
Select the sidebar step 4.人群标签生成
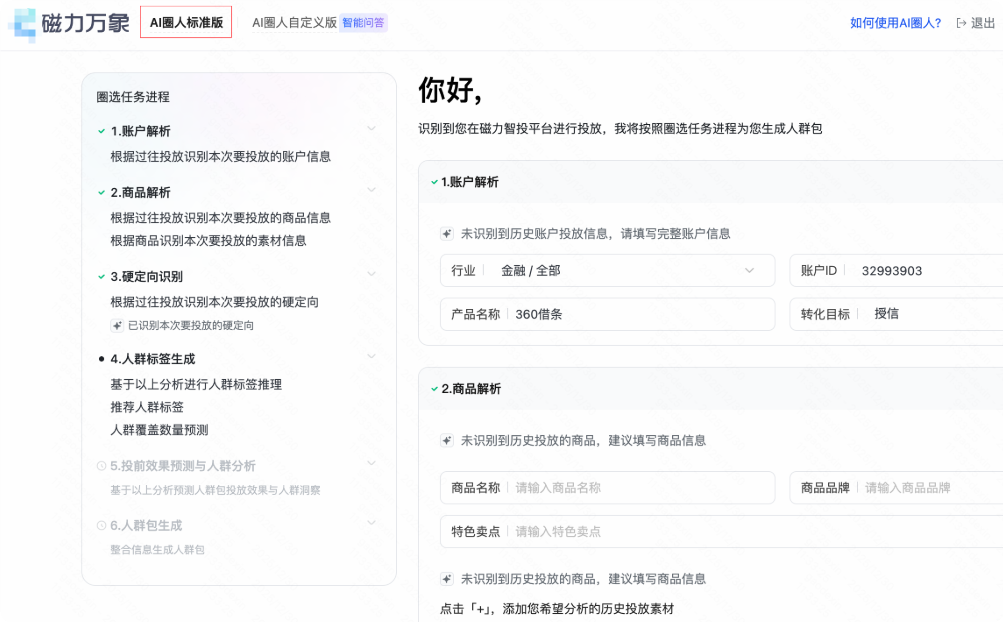click(153, 359)
